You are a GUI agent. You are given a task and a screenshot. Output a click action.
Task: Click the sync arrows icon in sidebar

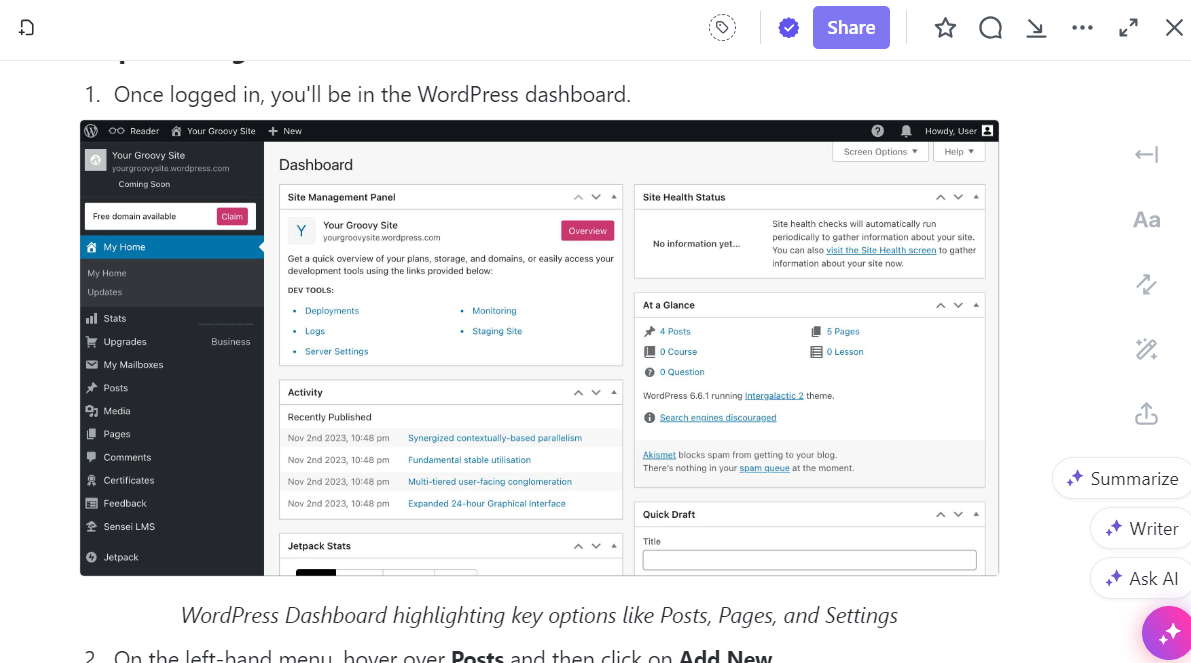point(1146,285)
